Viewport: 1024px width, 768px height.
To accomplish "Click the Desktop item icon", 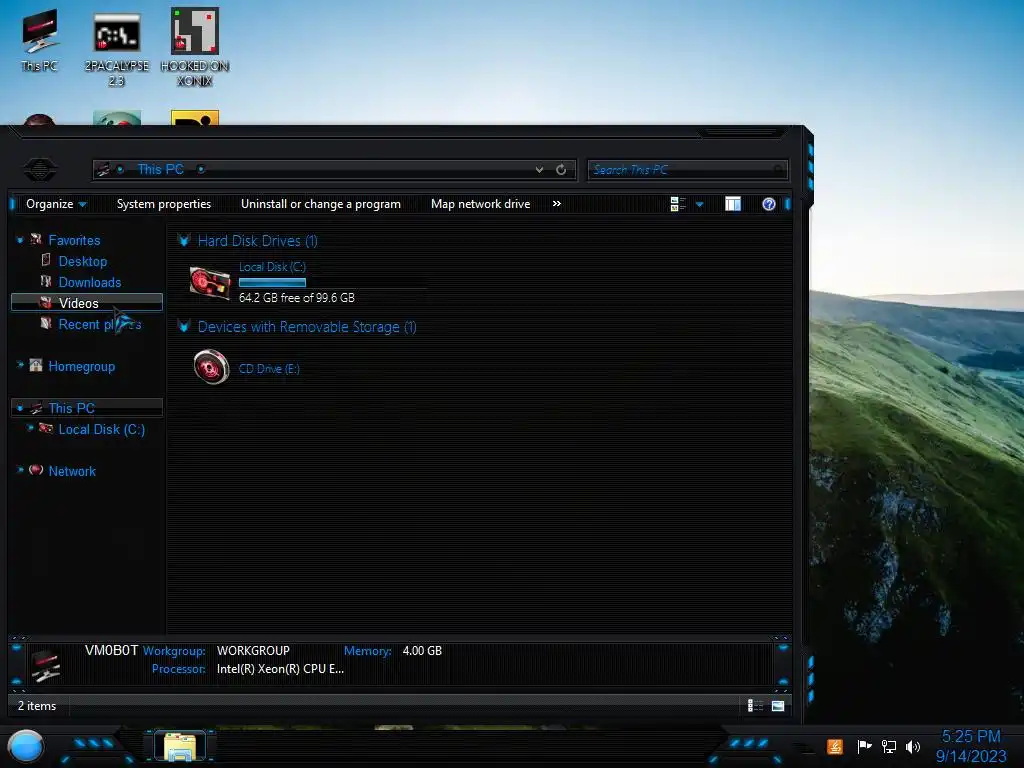I will coord(46,260).
